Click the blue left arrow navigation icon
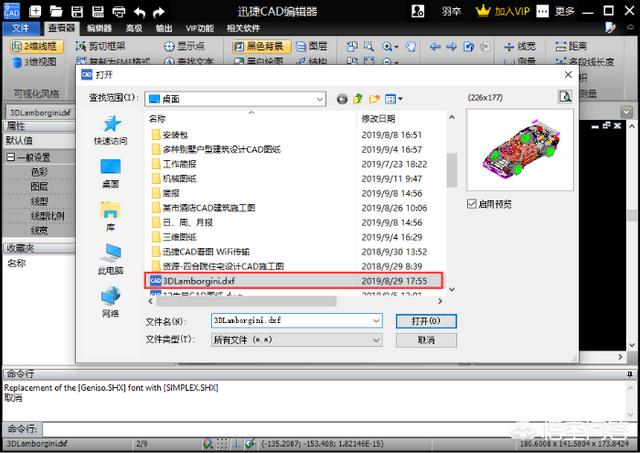The image size is (640, 453). 435,47
